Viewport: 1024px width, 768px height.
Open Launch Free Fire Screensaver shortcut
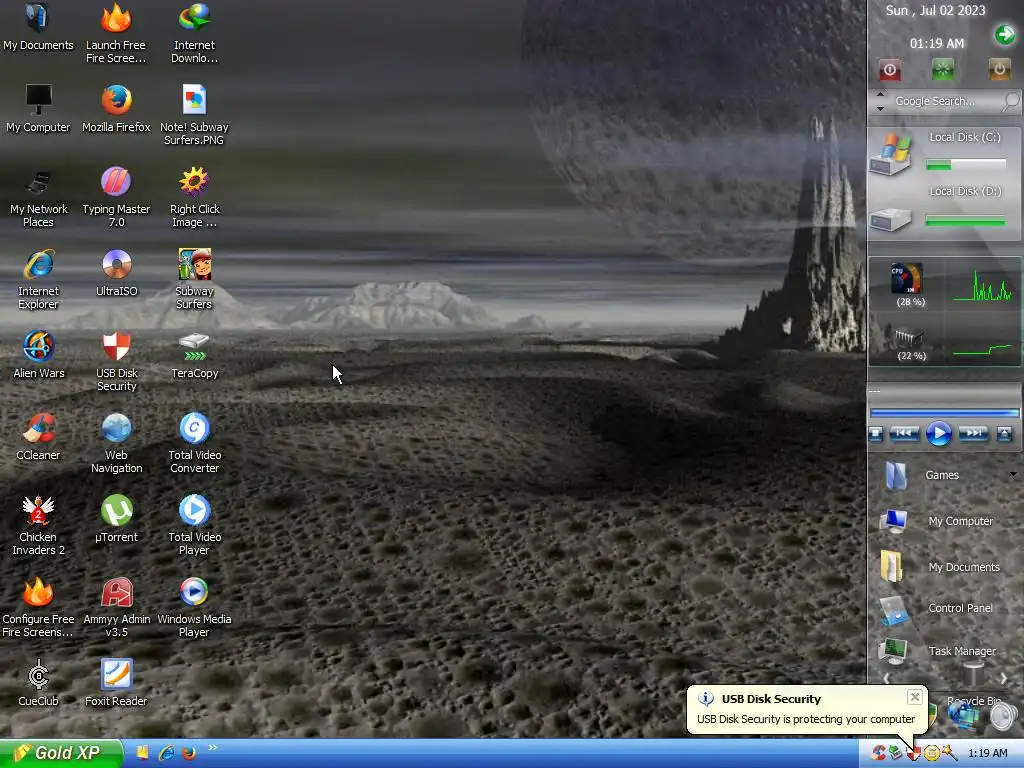click(x=116, y=33)
